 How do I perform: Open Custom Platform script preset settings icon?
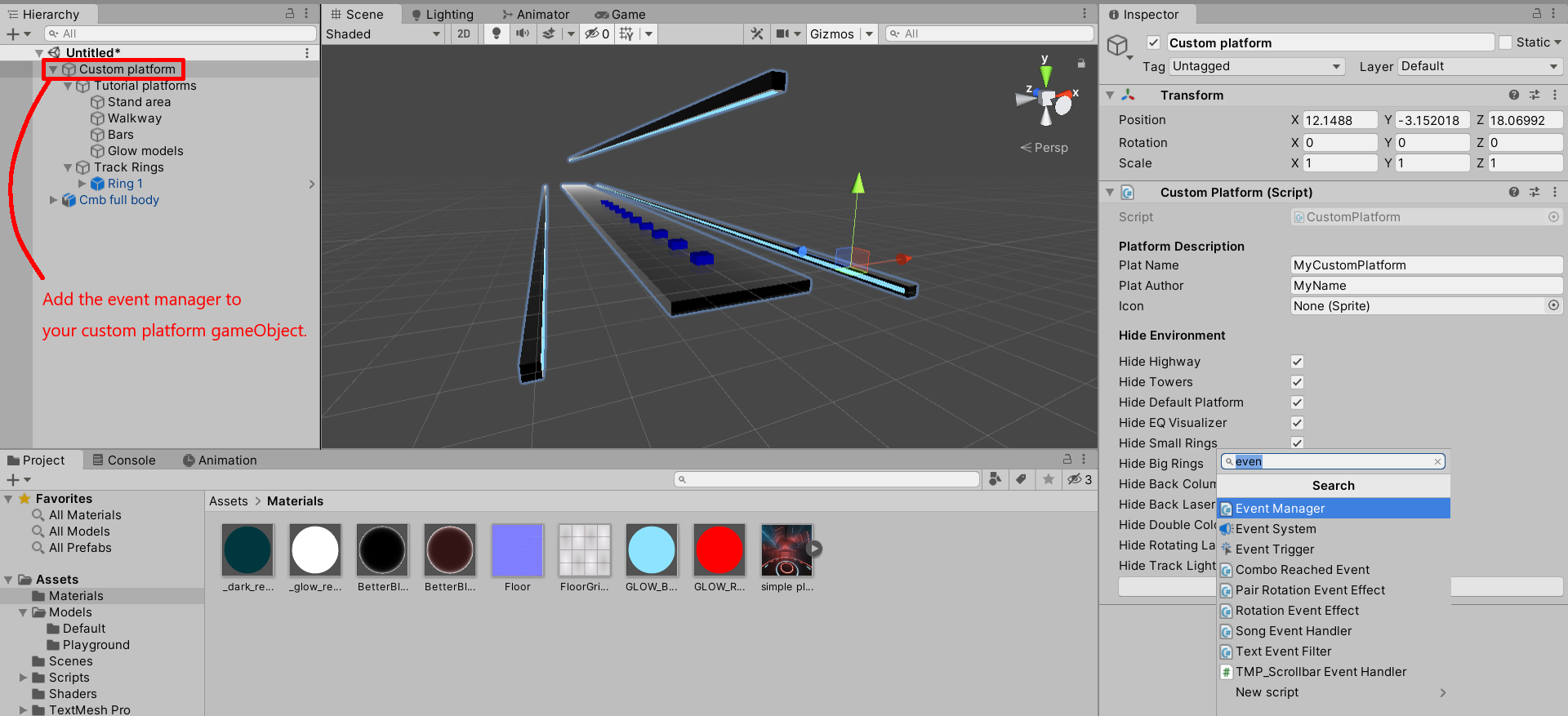1535,192
